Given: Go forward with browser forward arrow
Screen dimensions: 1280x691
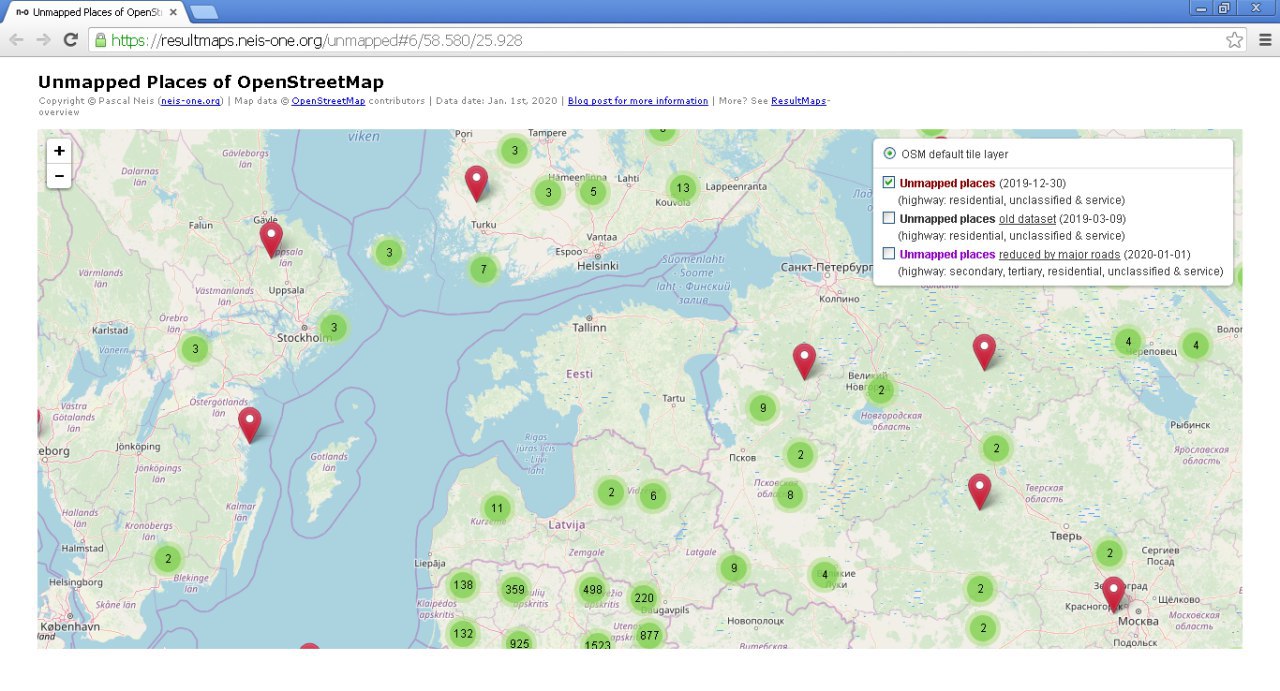Looking at the screenshot, I should point(43,40).
